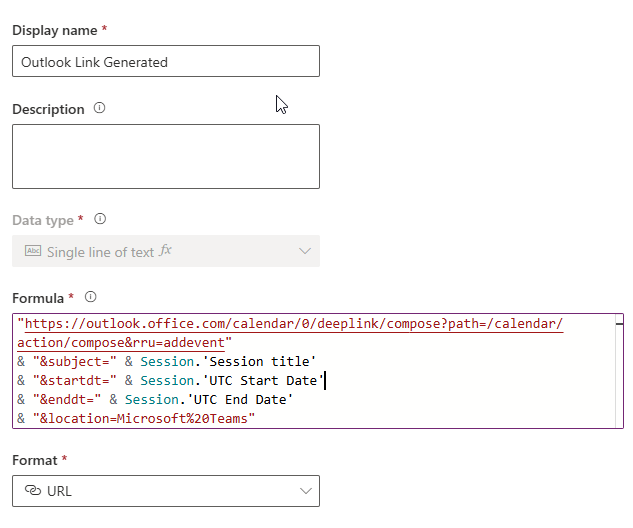This screenshot has width=633, height=528.
Task: Expand the Data type dropdown chevron
Action: pyautogui.click(x=305, y=251)
